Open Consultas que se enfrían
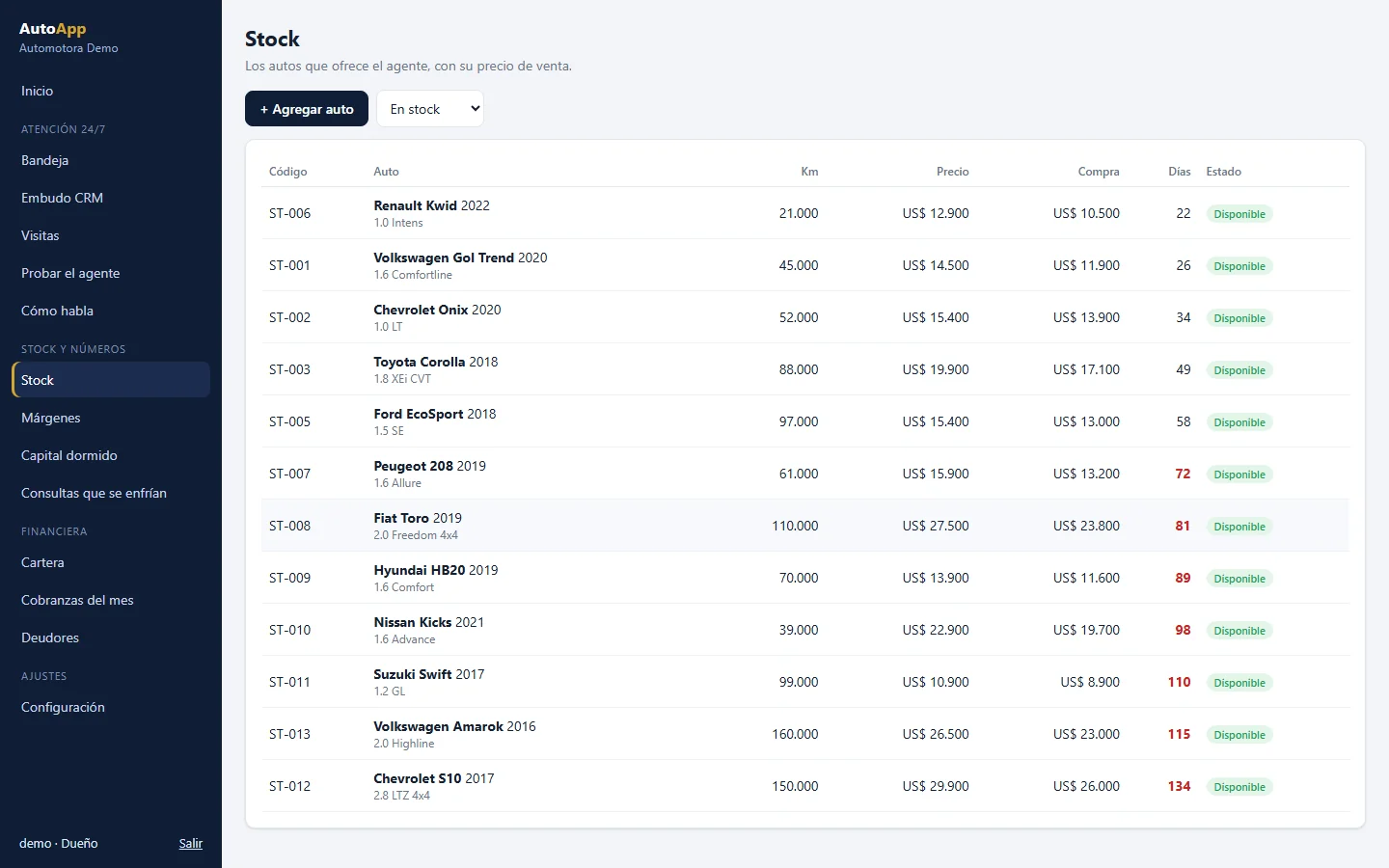 (111, 493)
